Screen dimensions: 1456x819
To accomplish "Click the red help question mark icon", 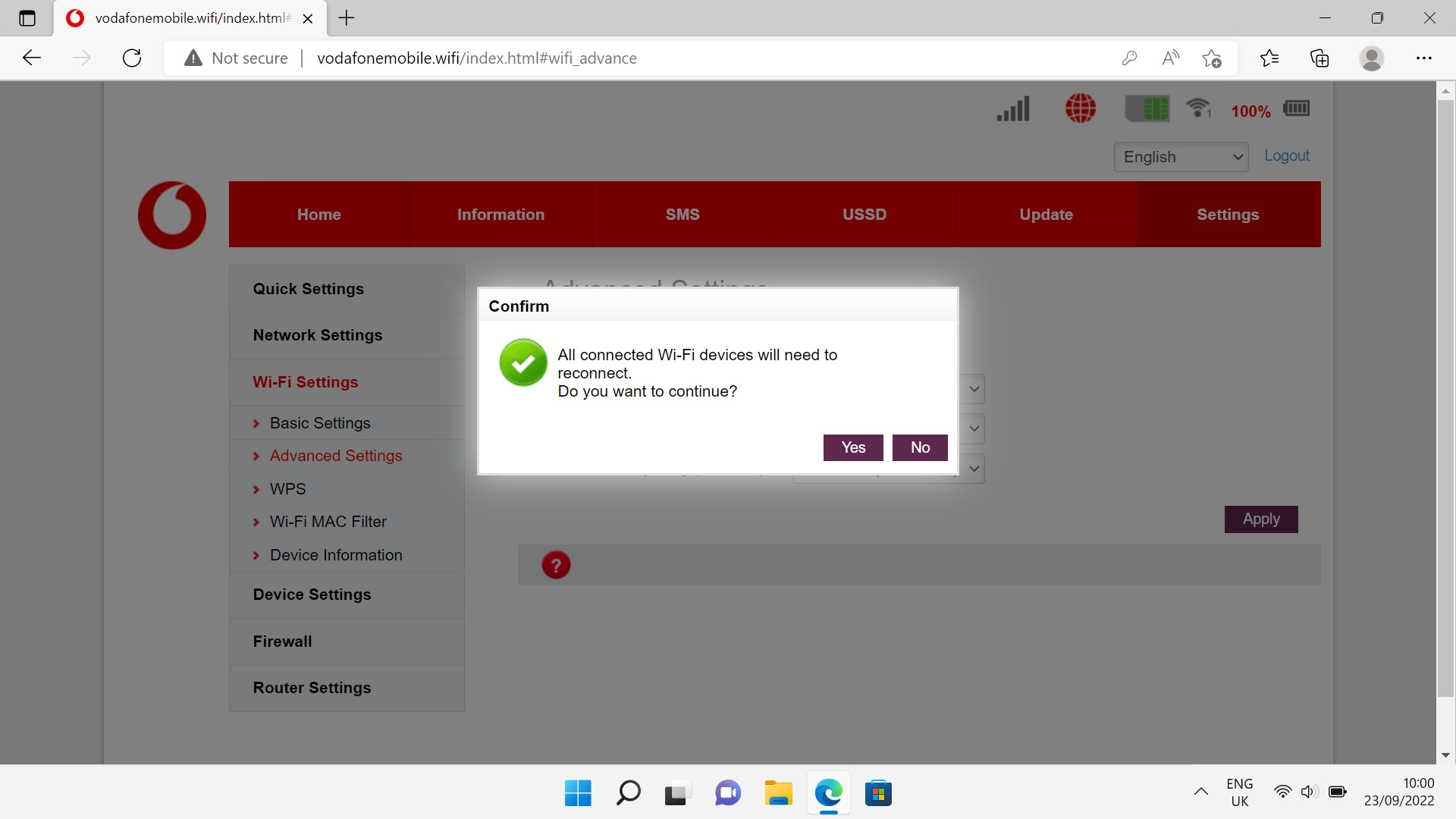I will (x=556, y=565).
